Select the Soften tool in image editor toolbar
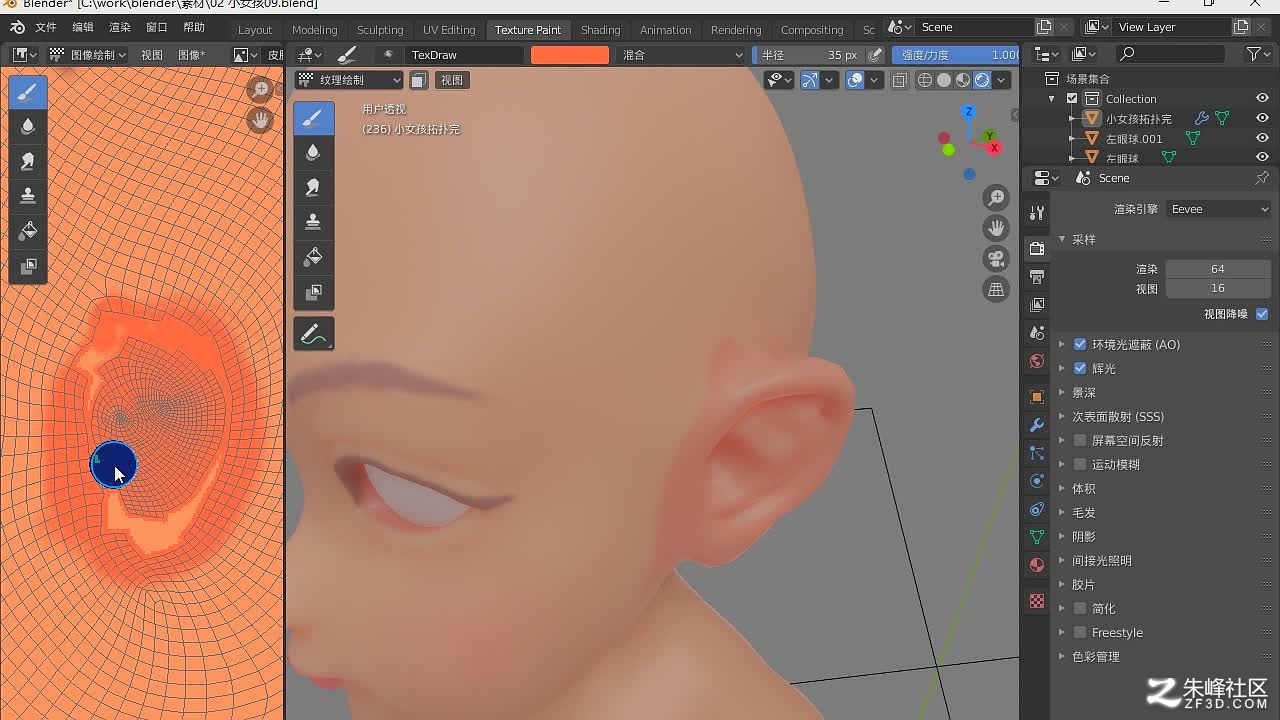This screenshot has height=720, width=1280. 28,126
